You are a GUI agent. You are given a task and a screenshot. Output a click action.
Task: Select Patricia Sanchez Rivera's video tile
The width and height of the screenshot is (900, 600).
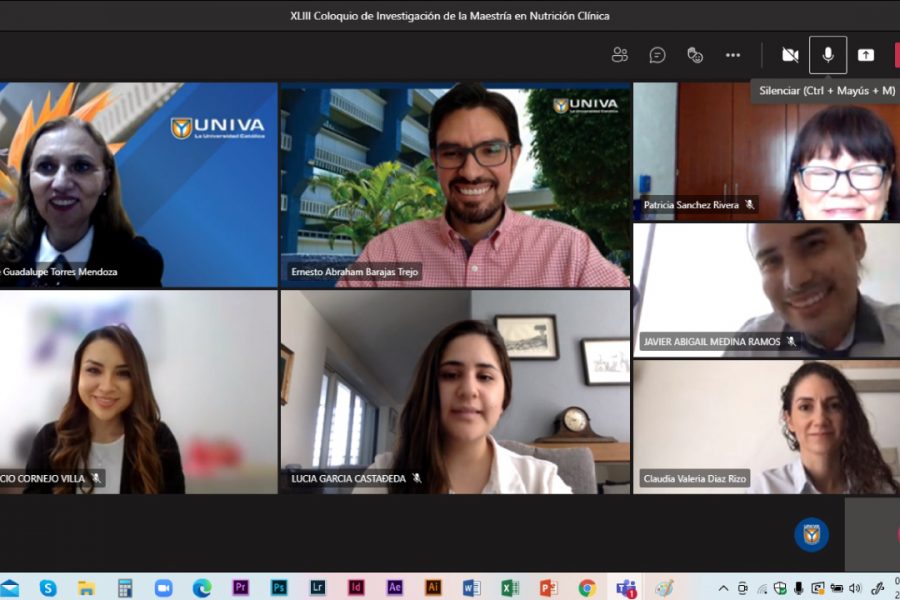click(766, 152)
